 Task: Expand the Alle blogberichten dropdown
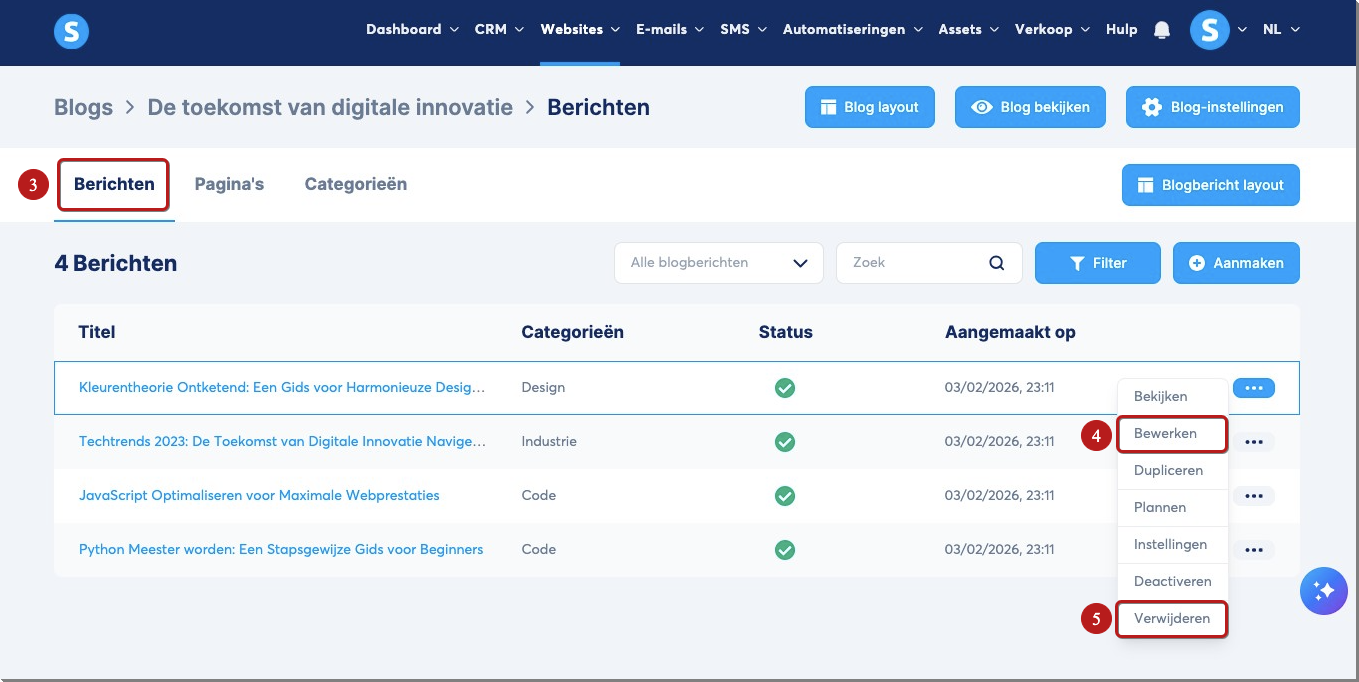719,263
